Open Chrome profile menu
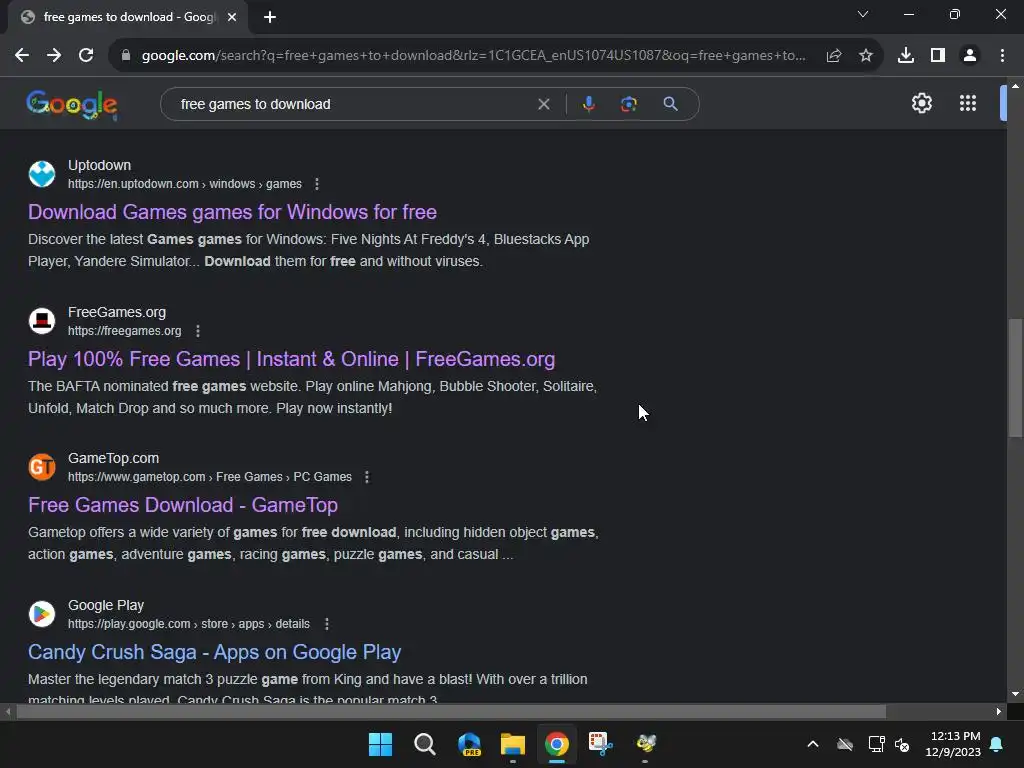The height and width of the screenshot is (768, 1024). click(970, 56)
